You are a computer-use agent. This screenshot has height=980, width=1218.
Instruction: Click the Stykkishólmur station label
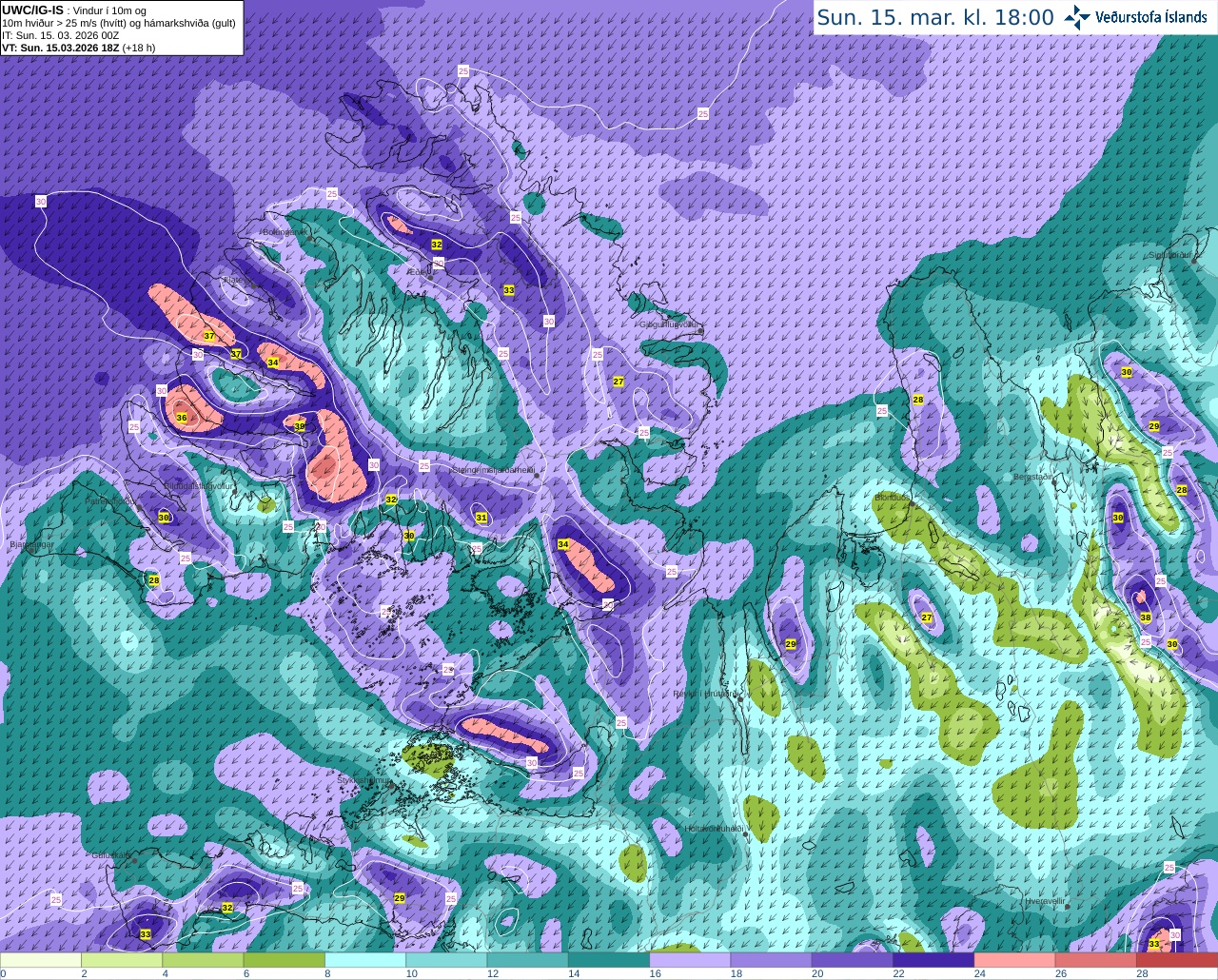click(x=363, y=780)
